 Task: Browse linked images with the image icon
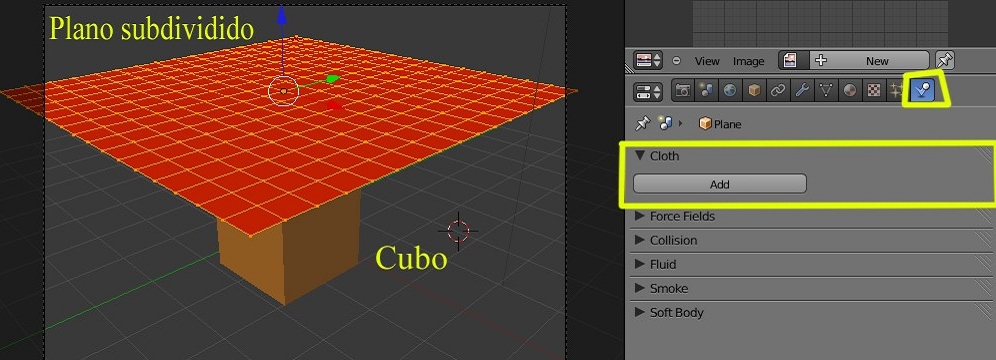tap(793, 60)
